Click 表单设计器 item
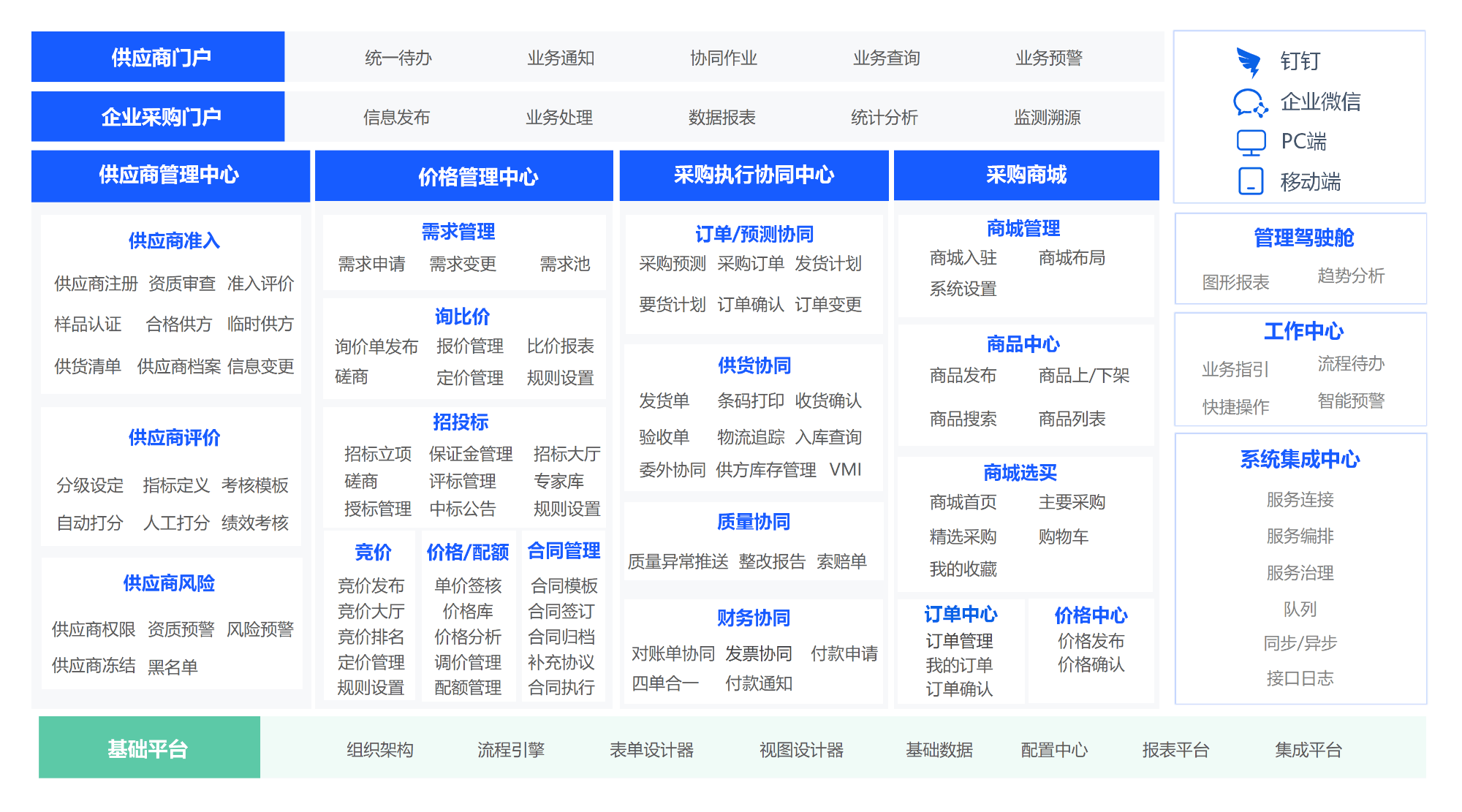 (x=652, y=750)
